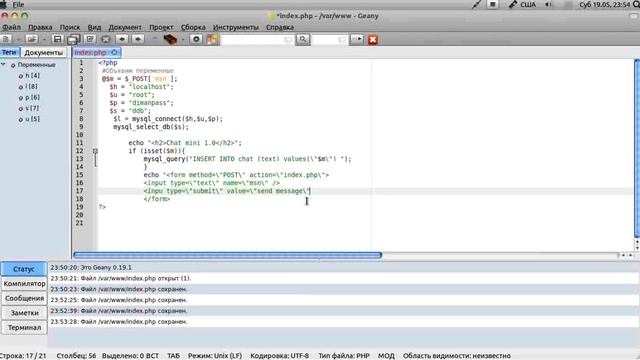
Task: Navigate forward with the right arrow icon
Action: [138, 39]
